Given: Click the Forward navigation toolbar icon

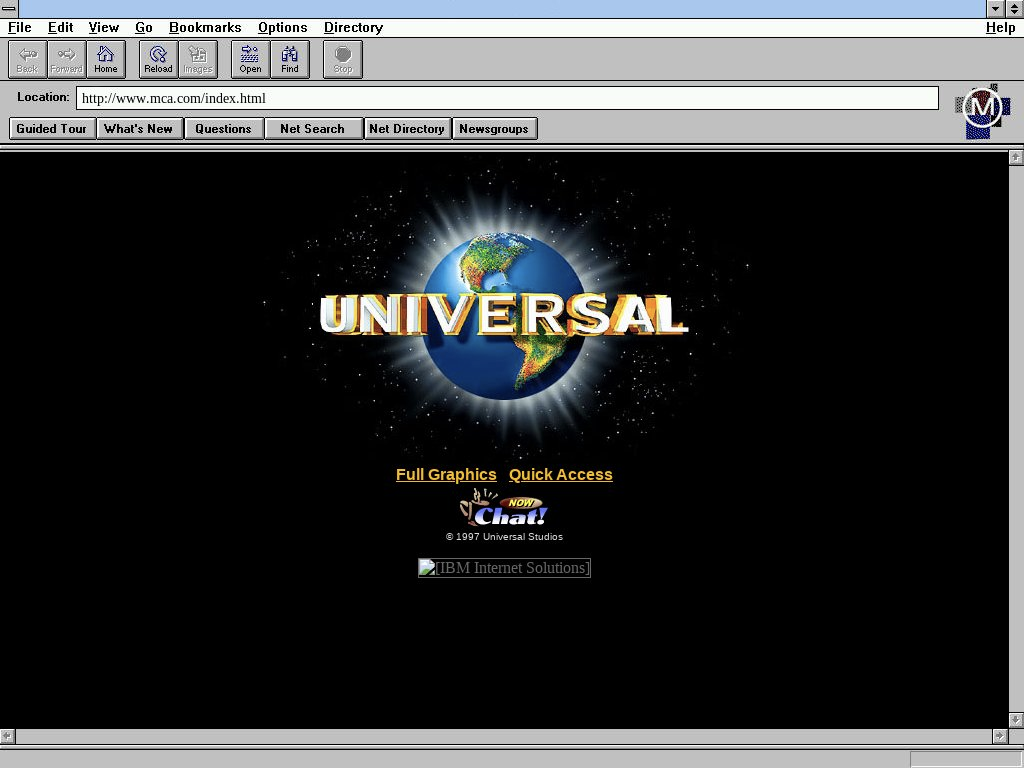Looking at the screenshot, I should tap(66, 59).
